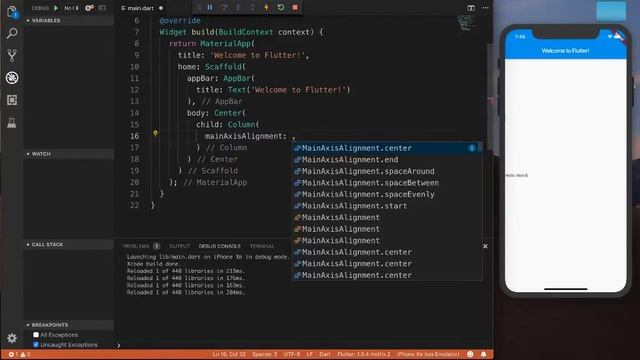Viewport: 640px width, 360px height.
Task: Show details for the selected suggestion info icon
Action: coord(472,148)
